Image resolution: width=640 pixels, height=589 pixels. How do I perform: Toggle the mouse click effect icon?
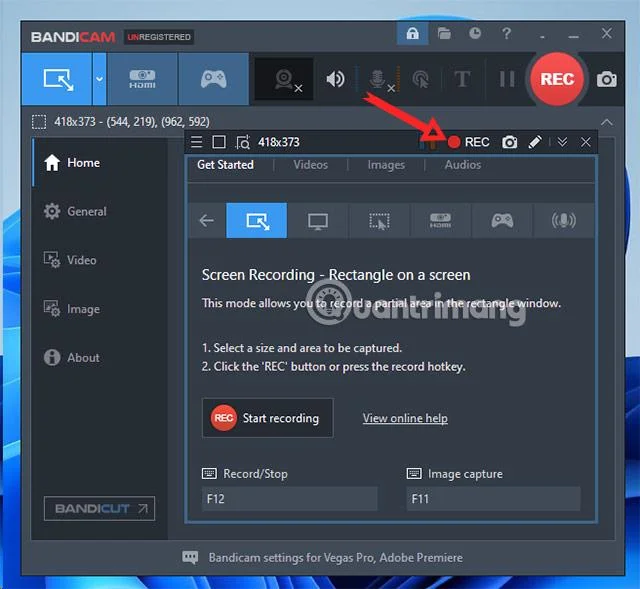pyautogui.click(x=421, y=79)
